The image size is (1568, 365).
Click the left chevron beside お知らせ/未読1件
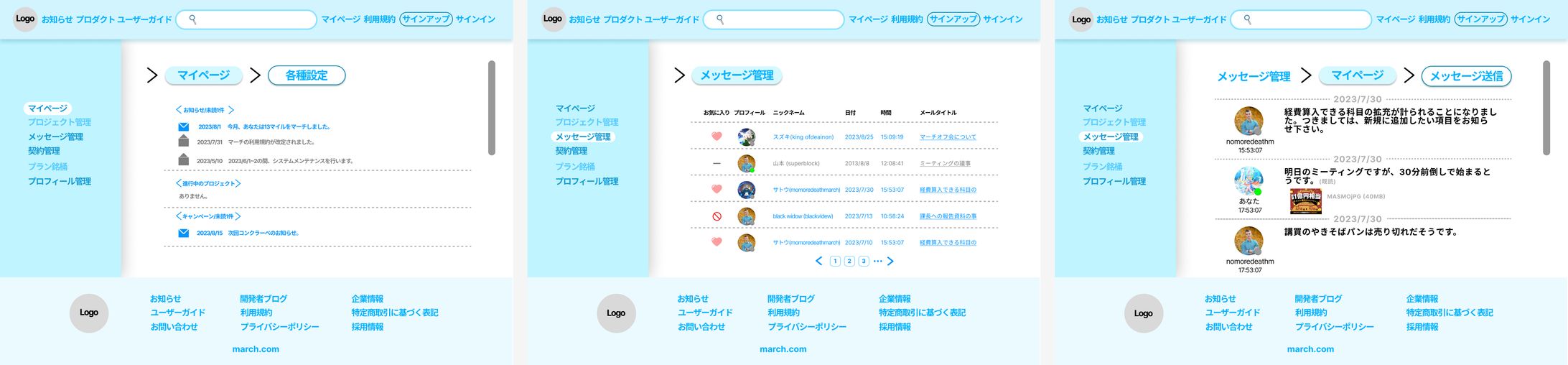pyautogui.click(x=179, y=110)
